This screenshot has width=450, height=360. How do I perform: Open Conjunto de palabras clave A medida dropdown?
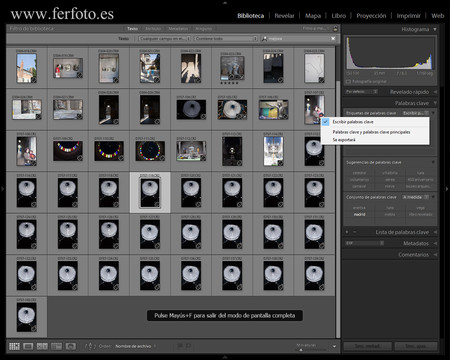[415, 197]
